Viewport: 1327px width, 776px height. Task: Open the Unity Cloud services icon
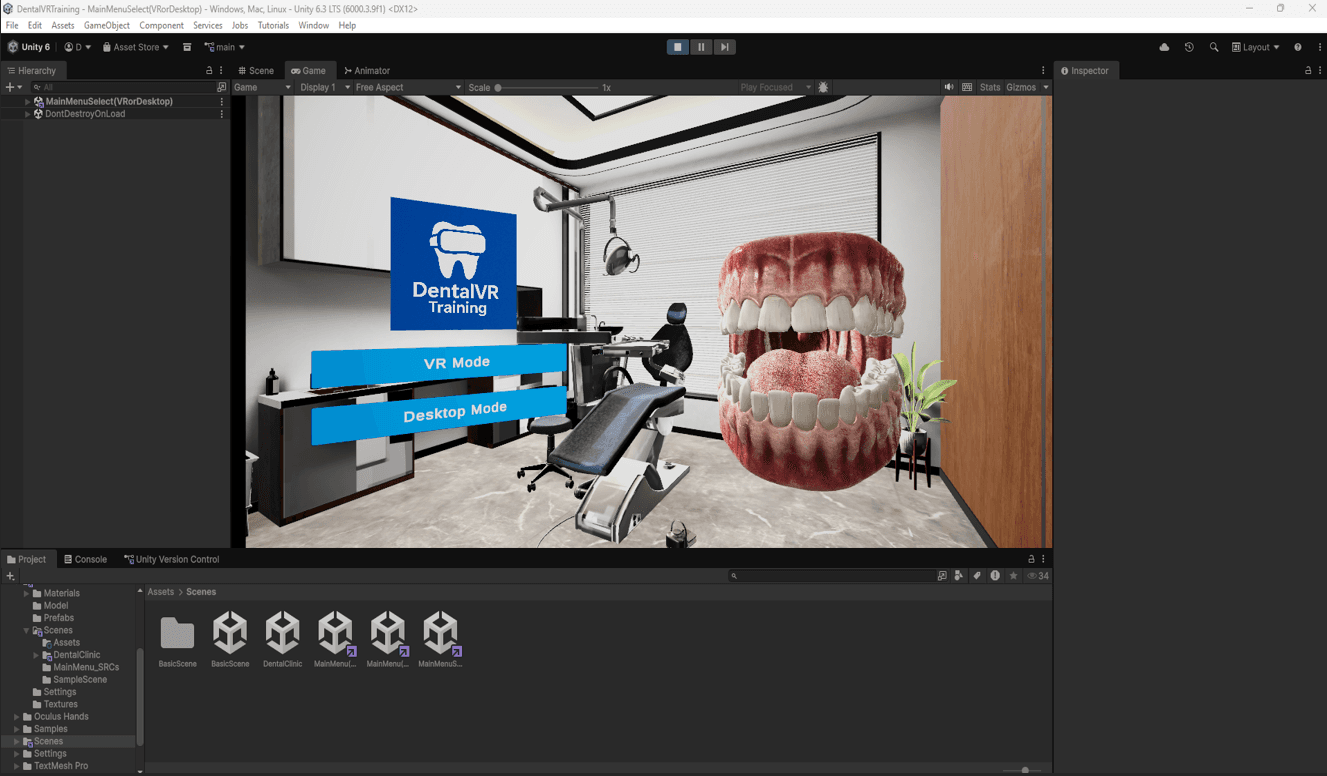click(1164, 47)
